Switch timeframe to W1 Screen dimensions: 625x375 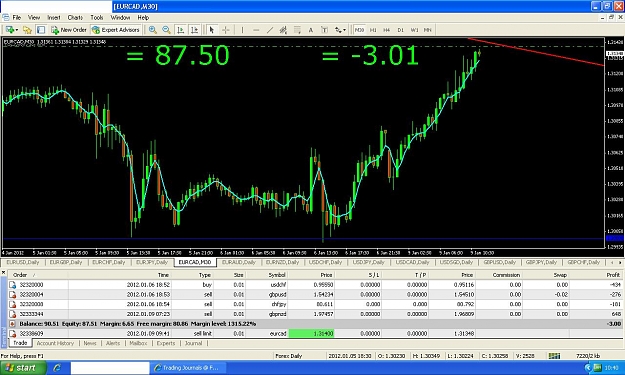[415, 30]
